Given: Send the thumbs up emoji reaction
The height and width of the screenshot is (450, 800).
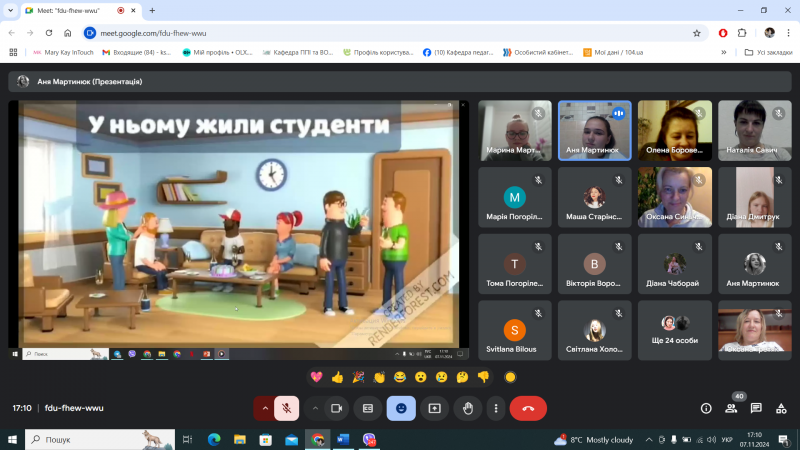Looking at the screenshot, I should coord(337,377).
